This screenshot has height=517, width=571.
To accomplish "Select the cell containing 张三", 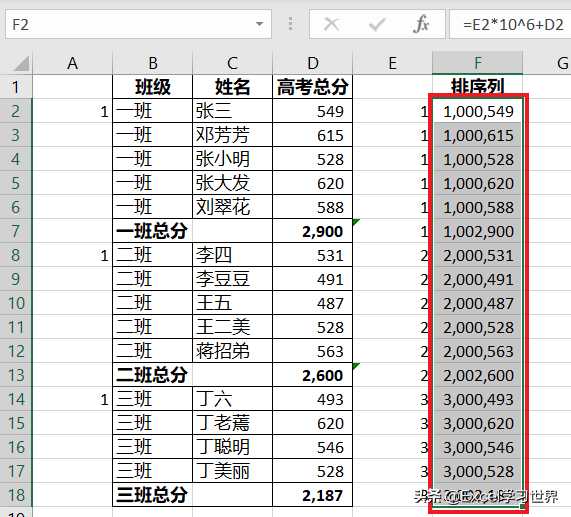I will (x=232, y=111).
